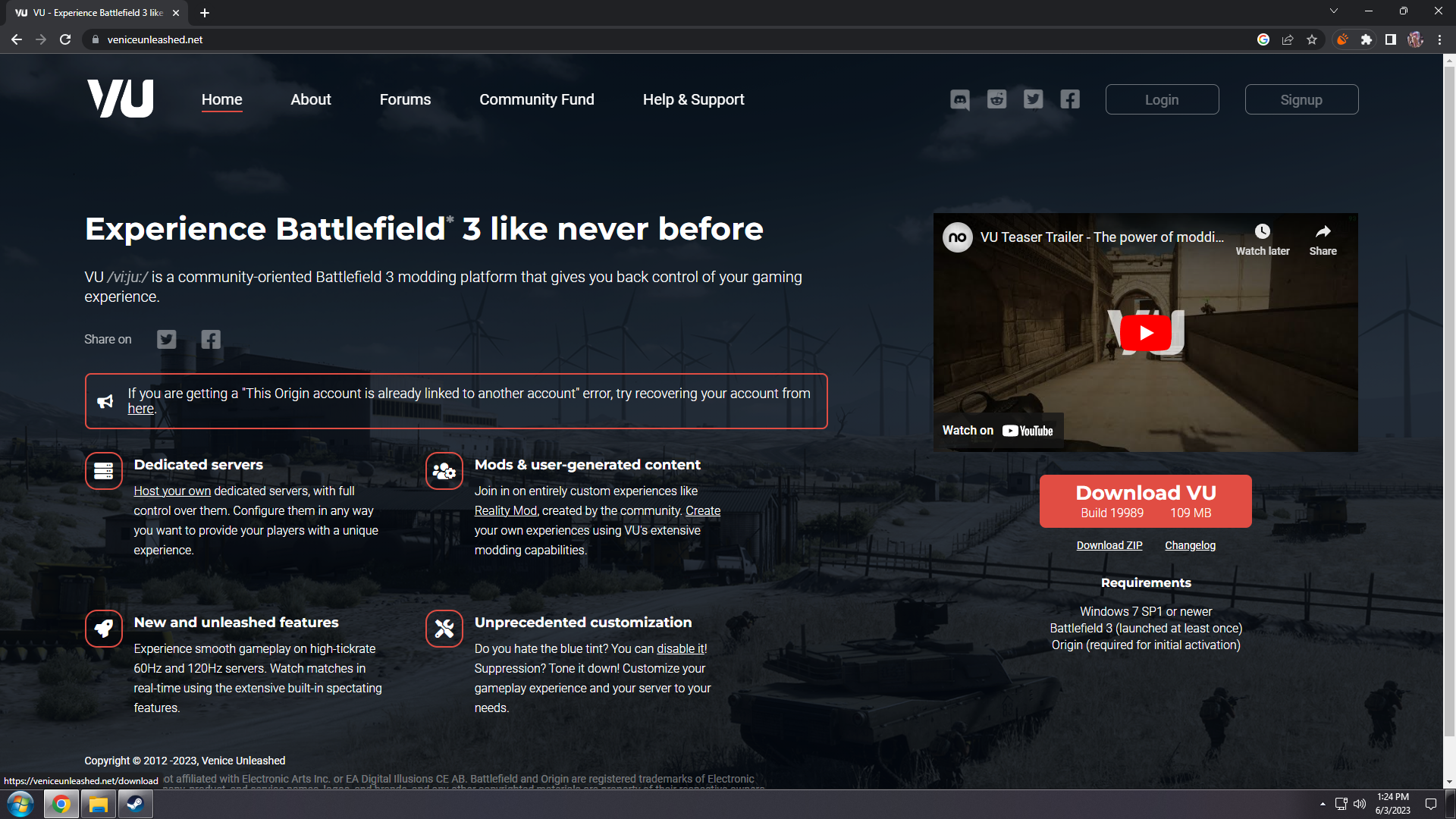This screenshot has height=819, width=1456.
Task: Bookmark page with the star icon
Action: click(x=1312, y=39)
